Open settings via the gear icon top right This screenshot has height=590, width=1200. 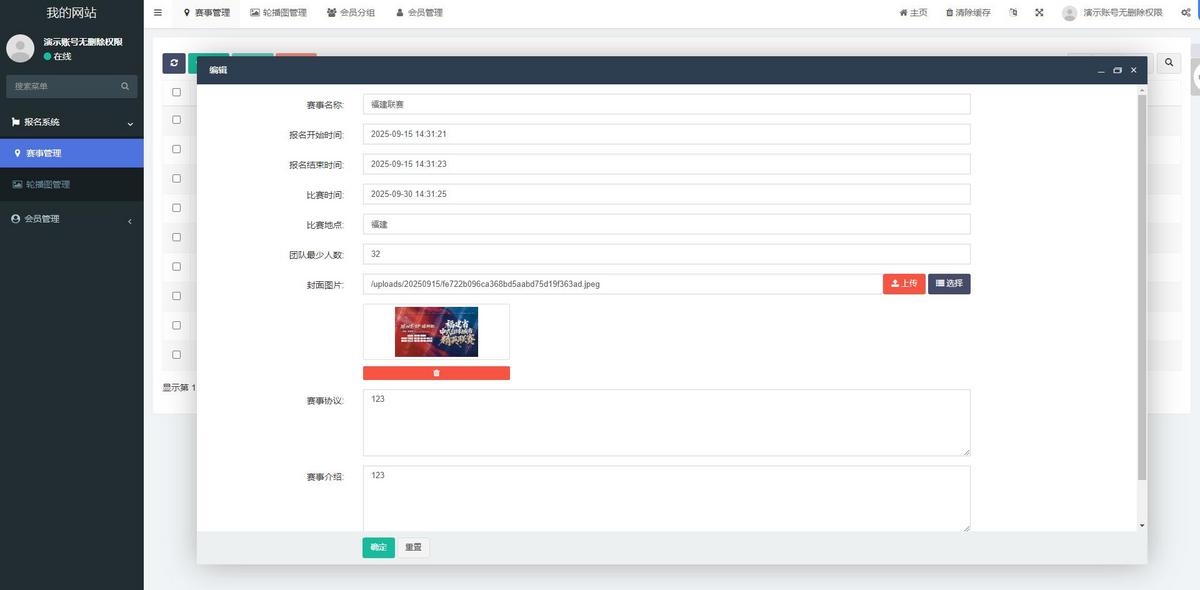click(1185, 12)
